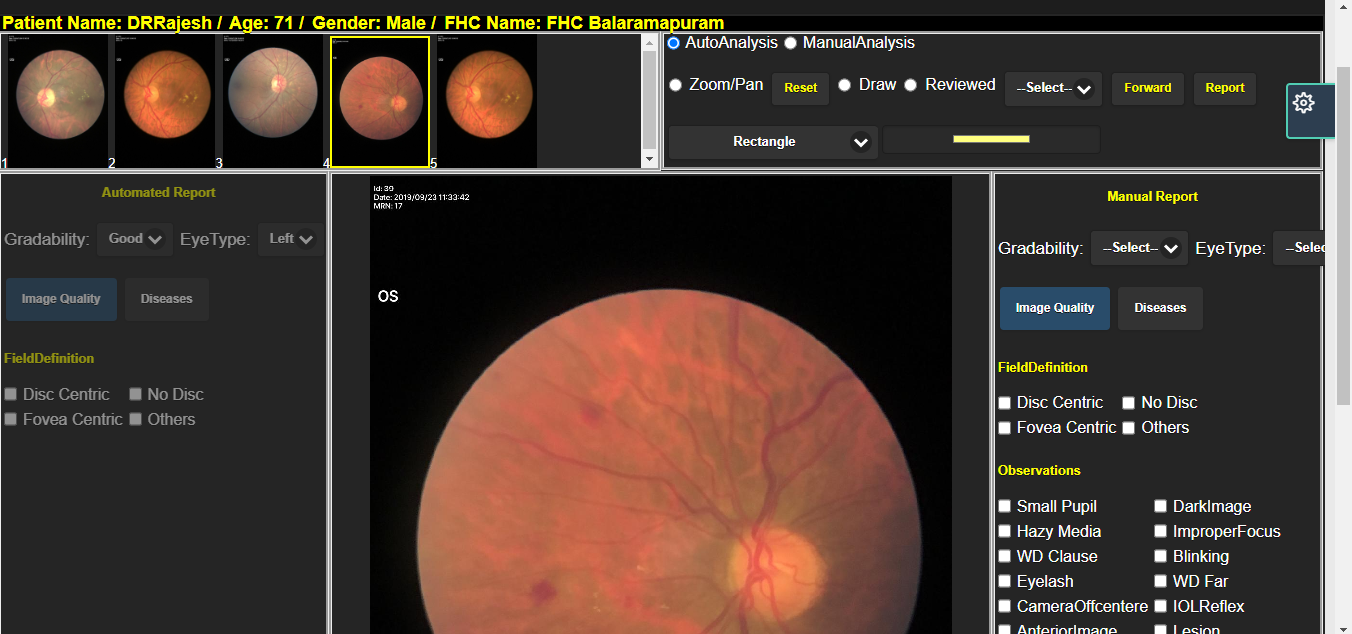This screenshot has width=1352, height=634.
Task: Check the Small Pupil observation
Action: pos(1005,507)
